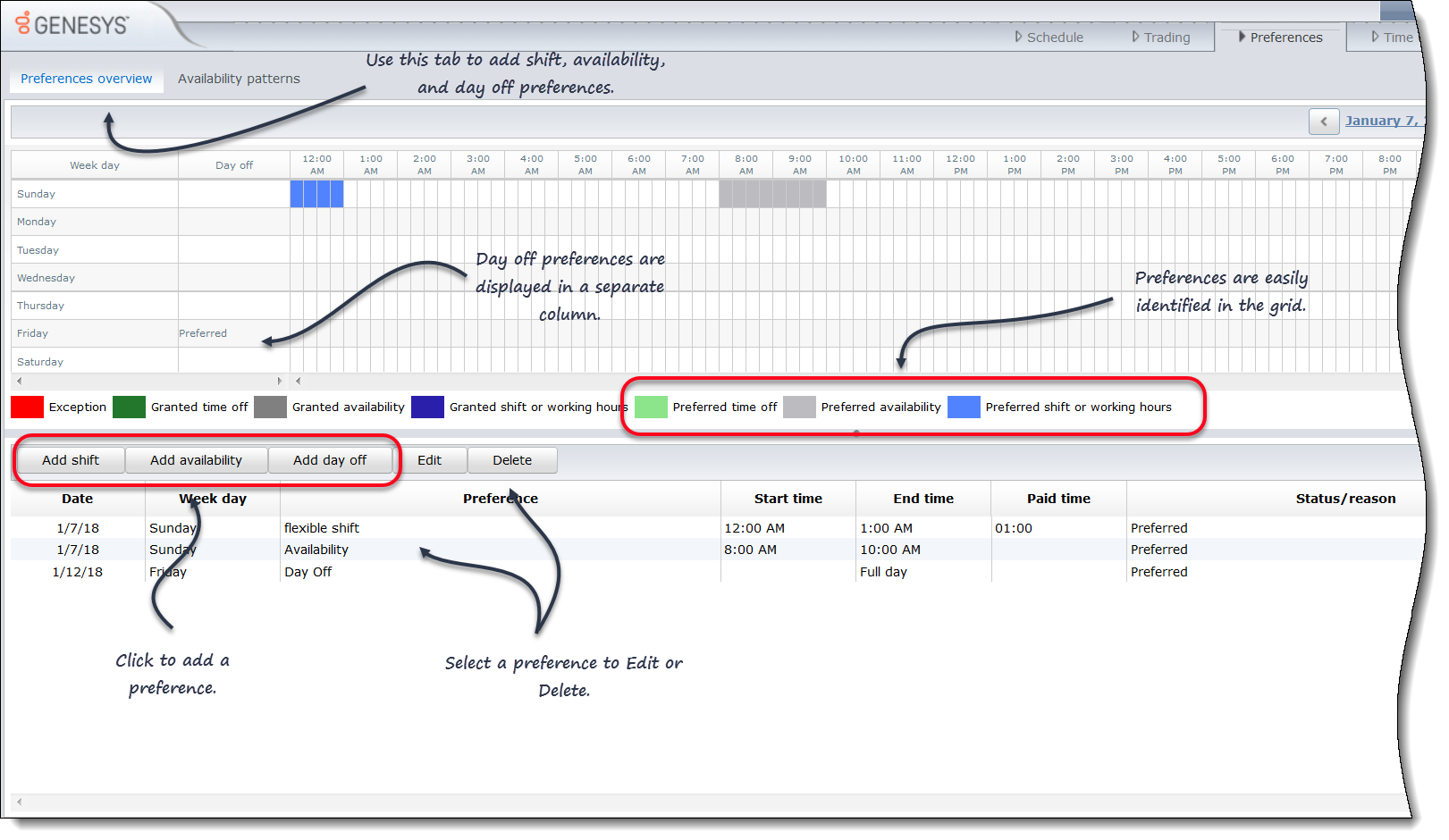Select Sunday's gray preferred availability block
Viewport: 1449px width, 840px height.
pos(772,194)
